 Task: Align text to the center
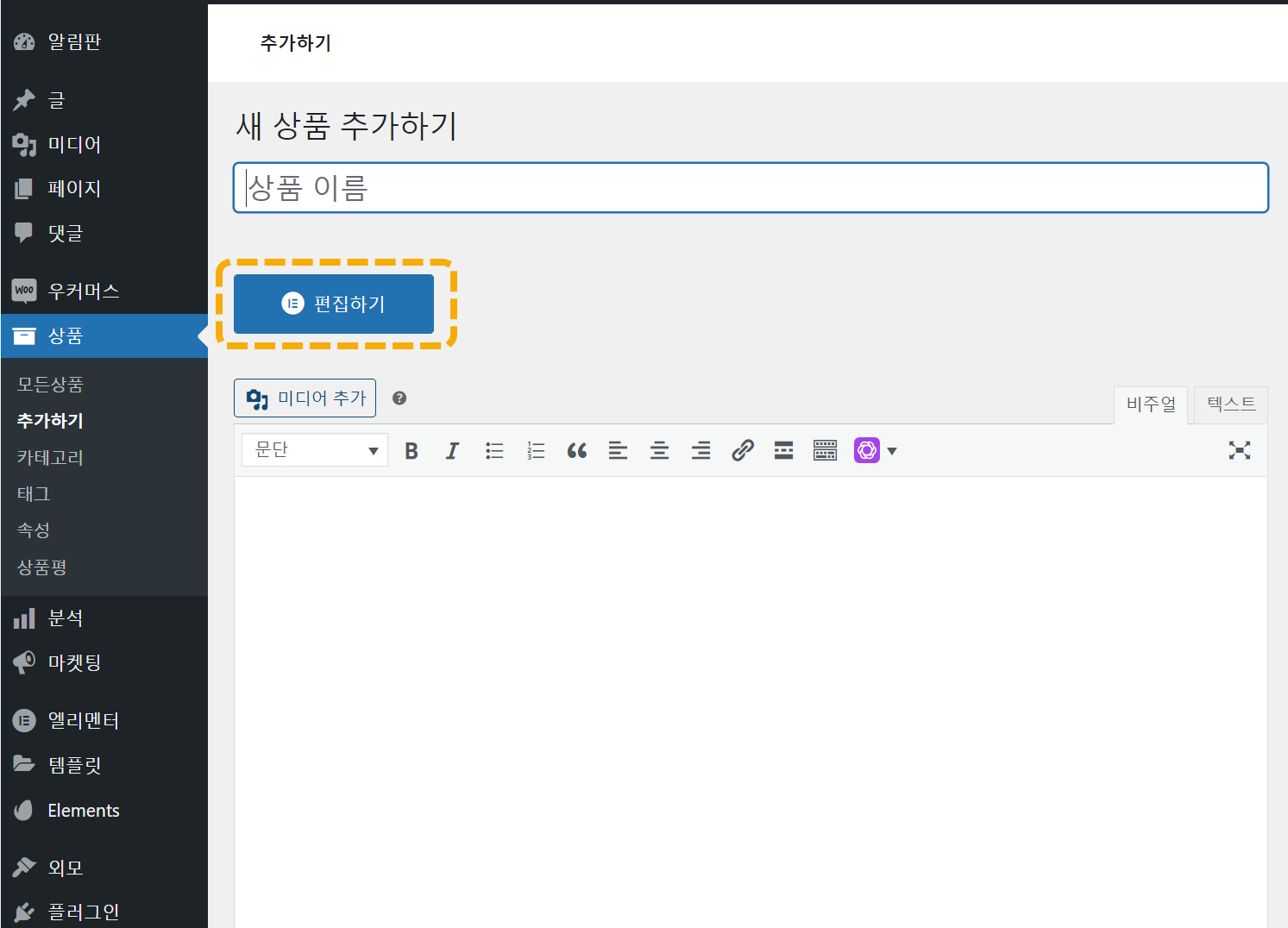(x=659, y=449)
